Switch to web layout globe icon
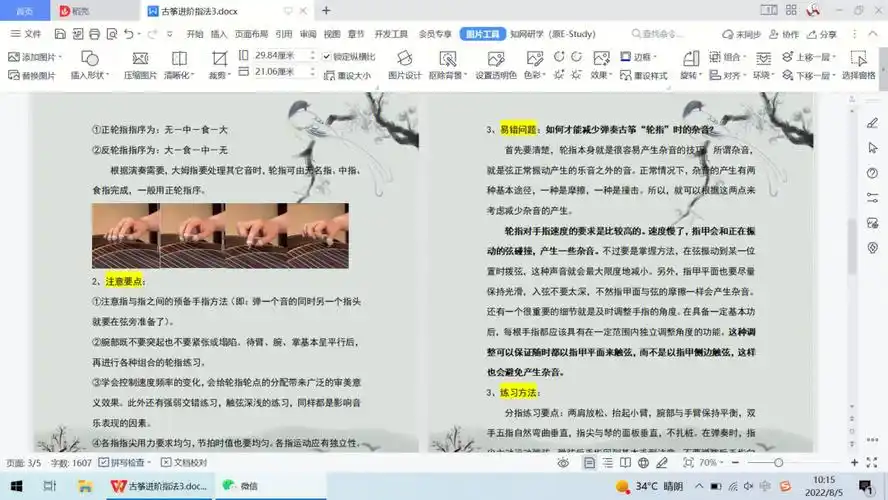The width and height of the screenshot is (888, 500). [643, 463]
